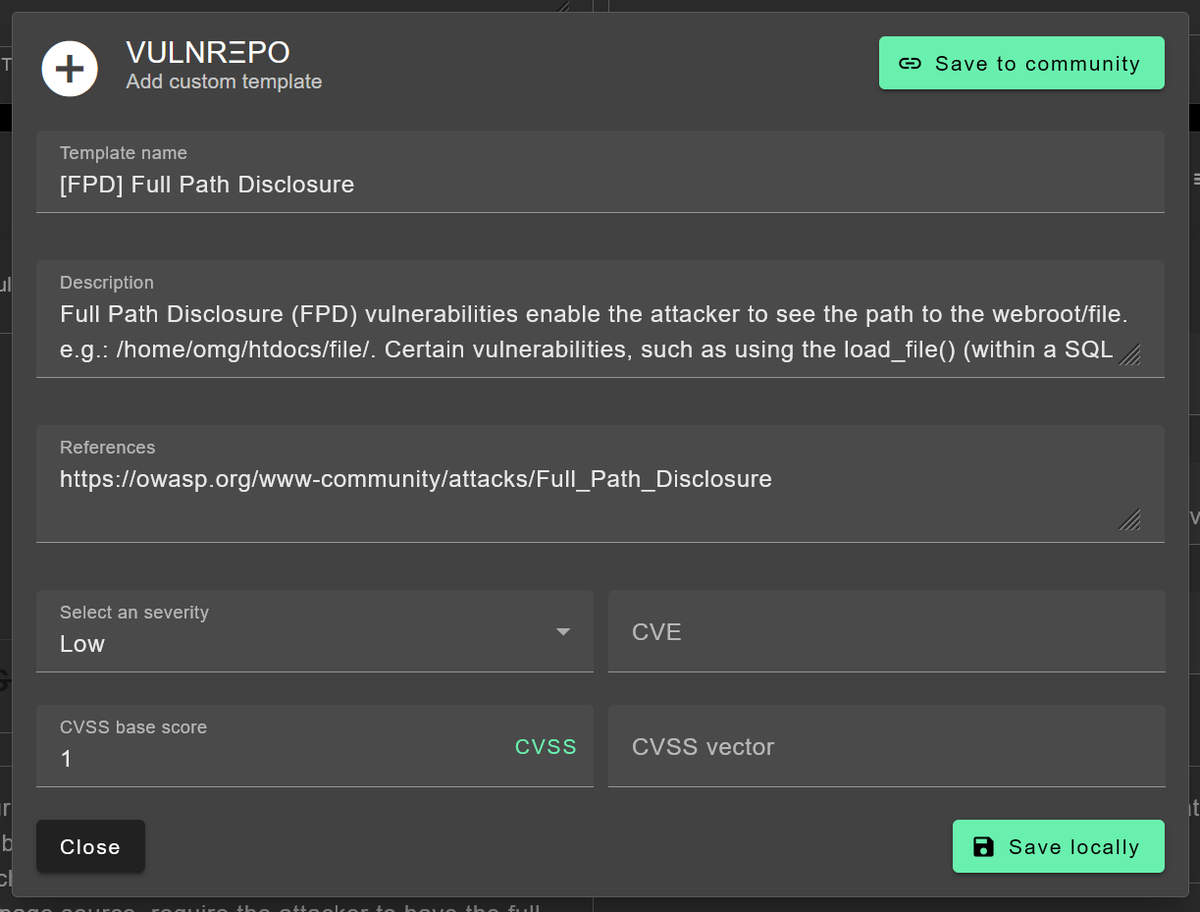Open the severity dropdown arrow
This screenshot has width=1200, height=912.
[563, 632]
